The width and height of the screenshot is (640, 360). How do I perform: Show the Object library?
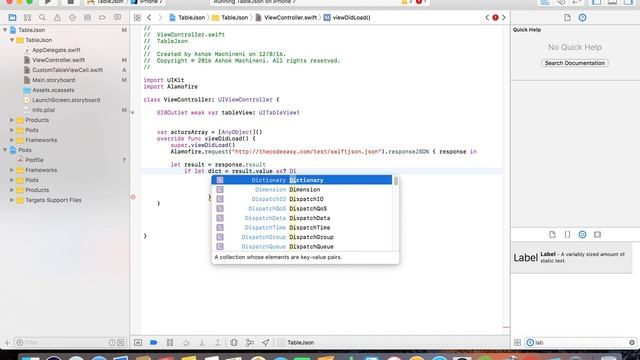582,235
